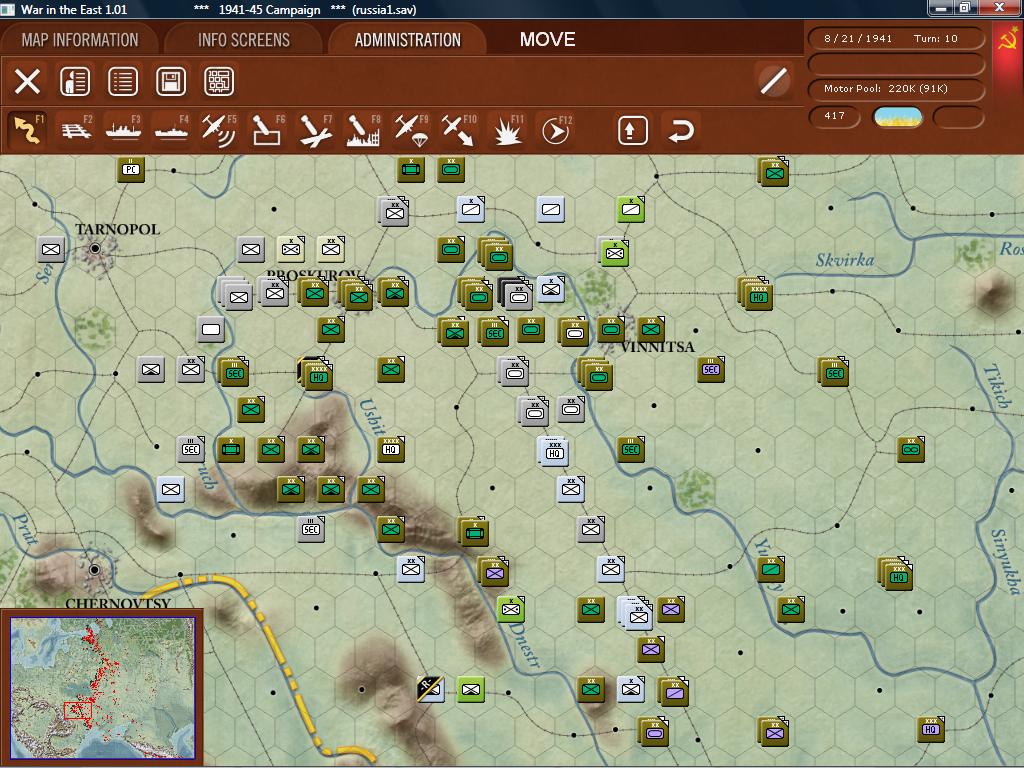Open the INFO SCREENS tab
The image size is (1024, 768).
pos(244,40)
